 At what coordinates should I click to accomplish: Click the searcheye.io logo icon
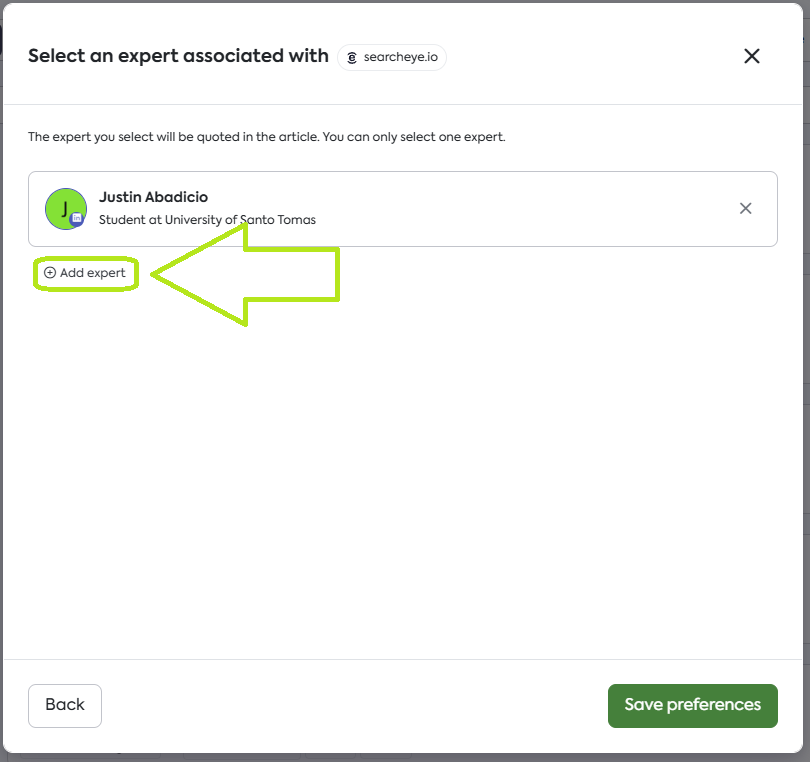pos(351,58)
